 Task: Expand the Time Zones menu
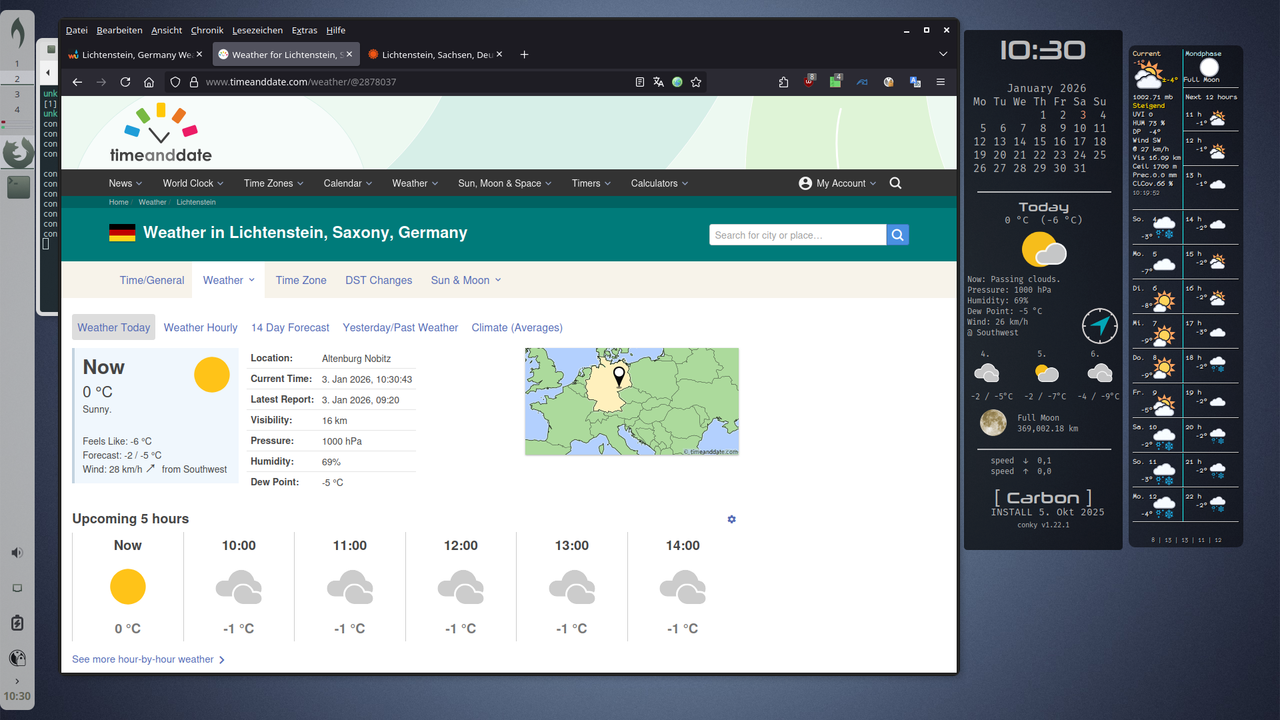(x=274, y=183)
